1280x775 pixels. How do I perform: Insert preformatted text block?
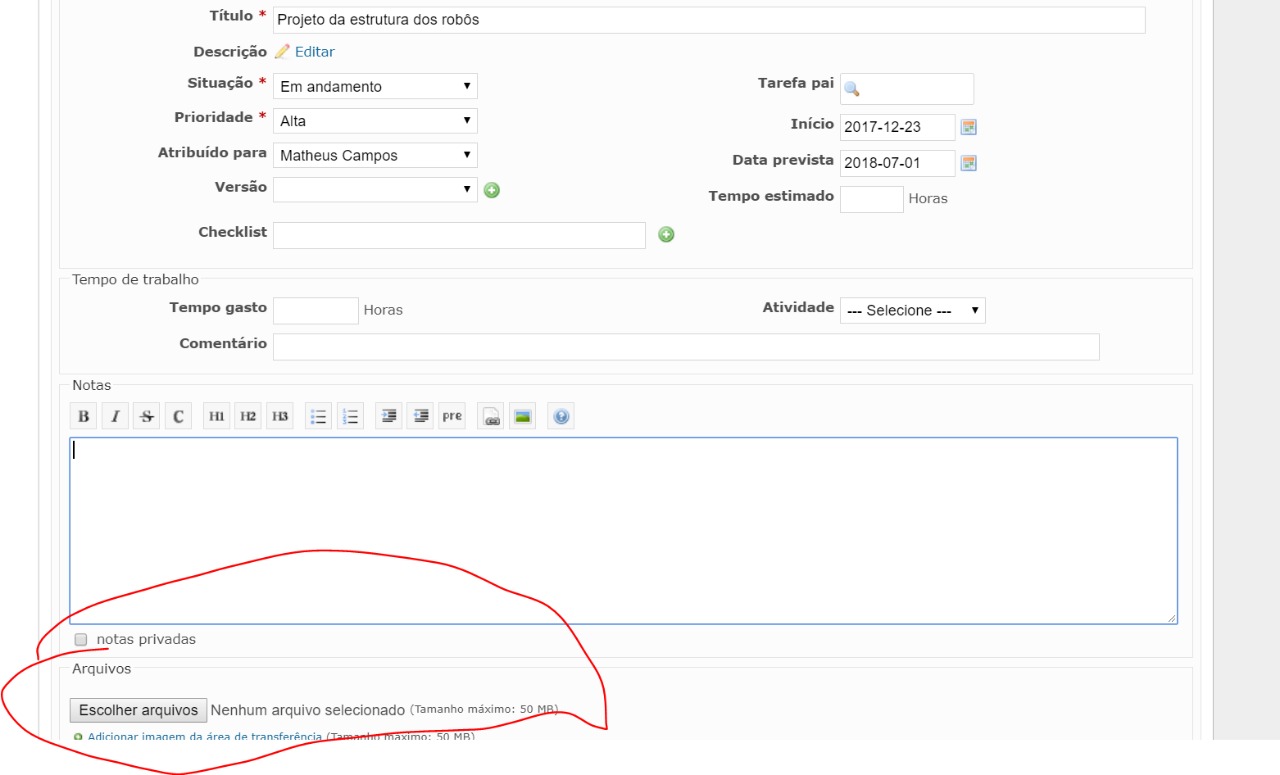[x=452, y=417]
